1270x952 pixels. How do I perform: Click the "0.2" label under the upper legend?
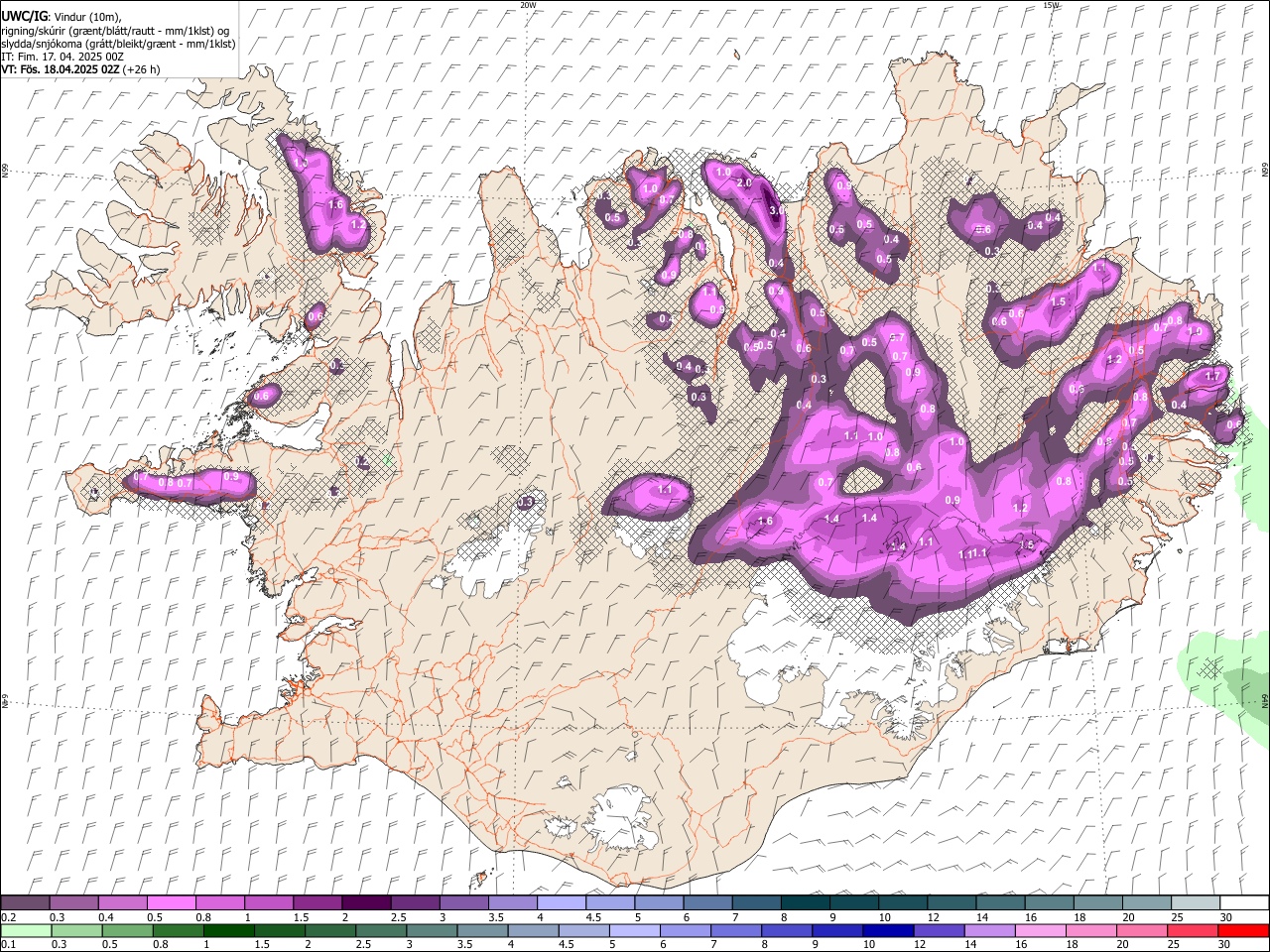(x=10, y=917)
